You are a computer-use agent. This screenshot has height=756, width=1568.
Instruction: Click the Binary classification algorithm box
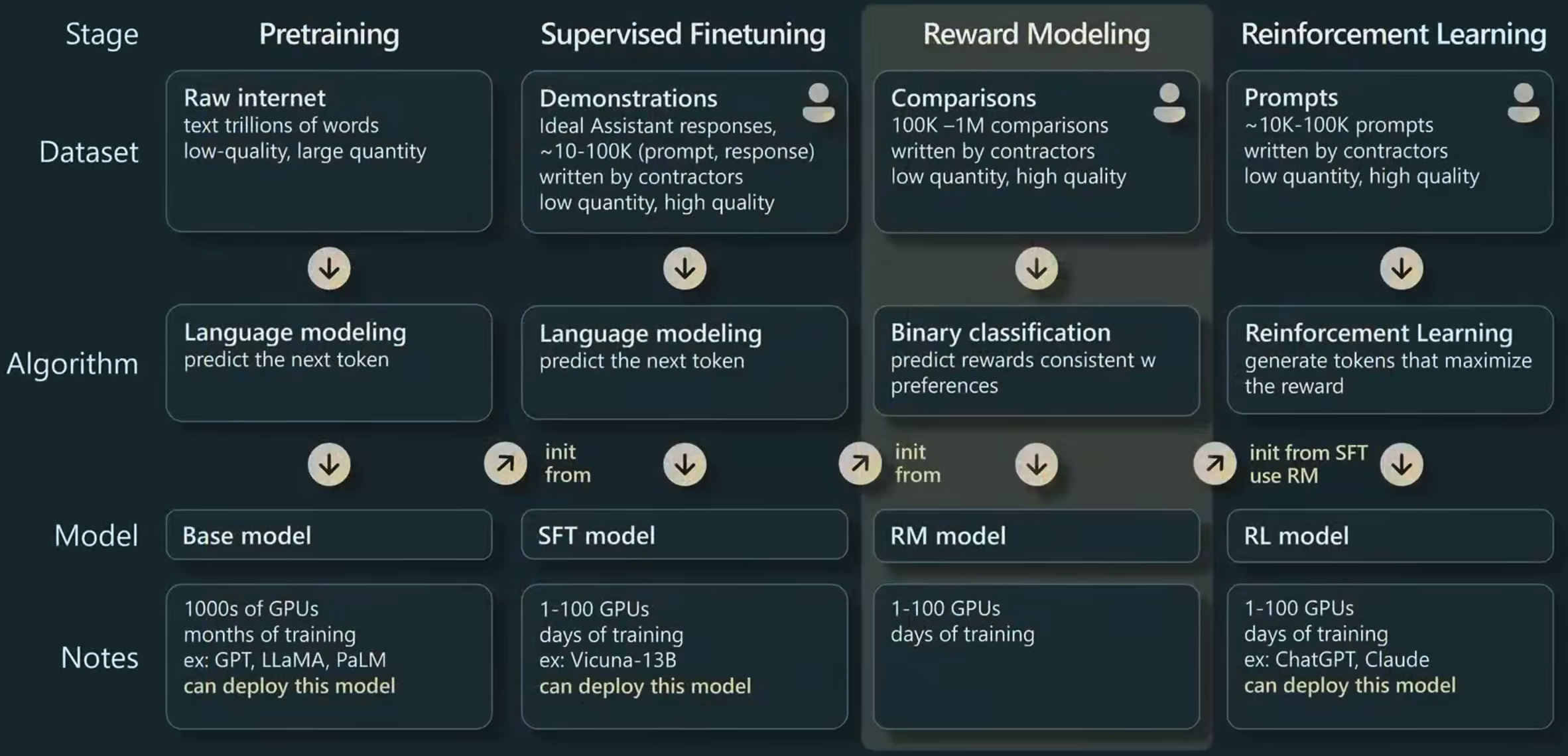(1036, 360)
